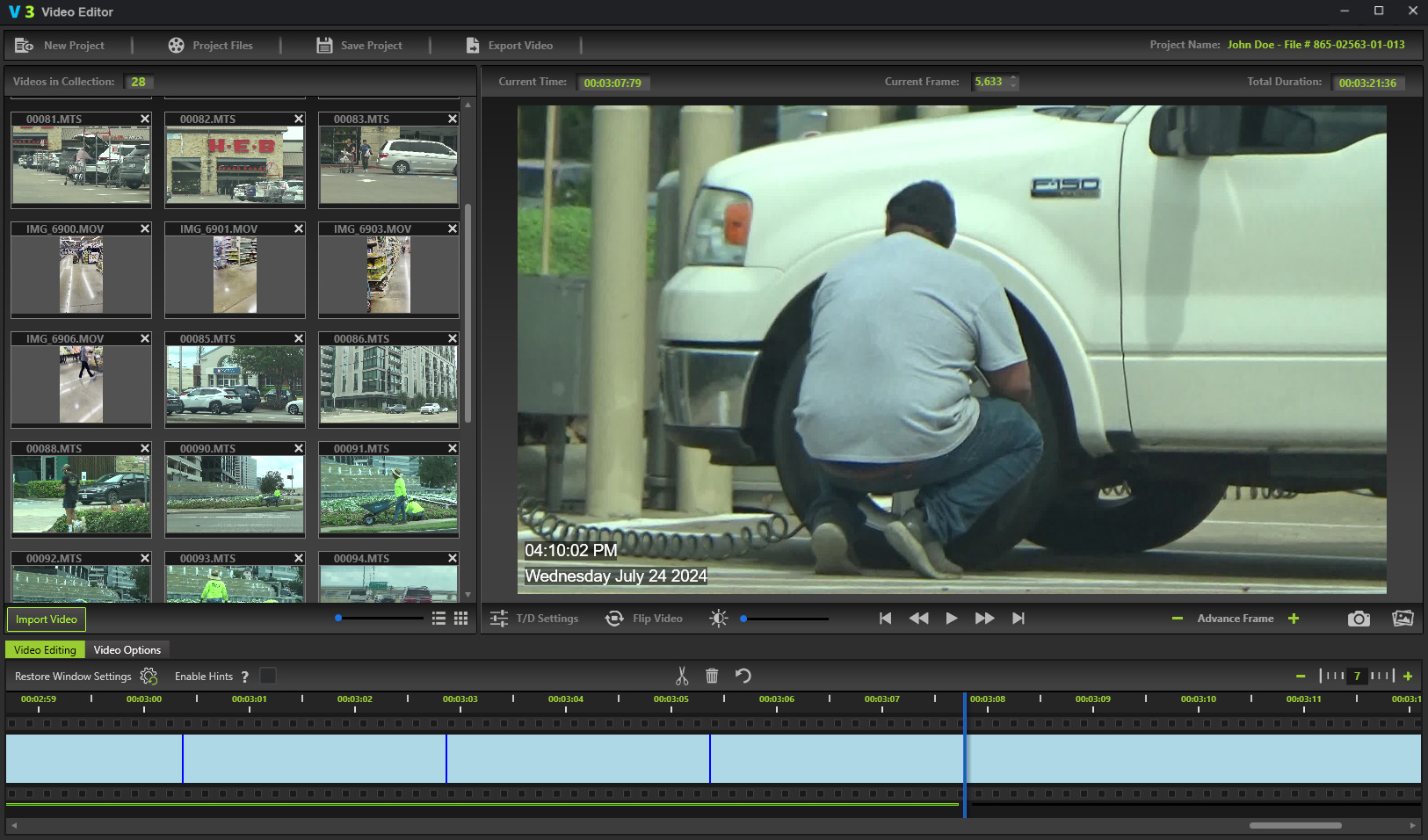This screenshot has height=840, width=1428.
Task: Increase timeline zoom with plus
Action: [1408, 676]
